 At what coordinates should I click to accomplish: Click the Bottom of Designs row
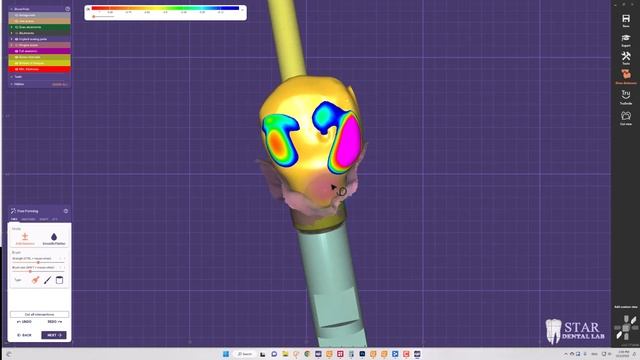(x=40, y=63)
